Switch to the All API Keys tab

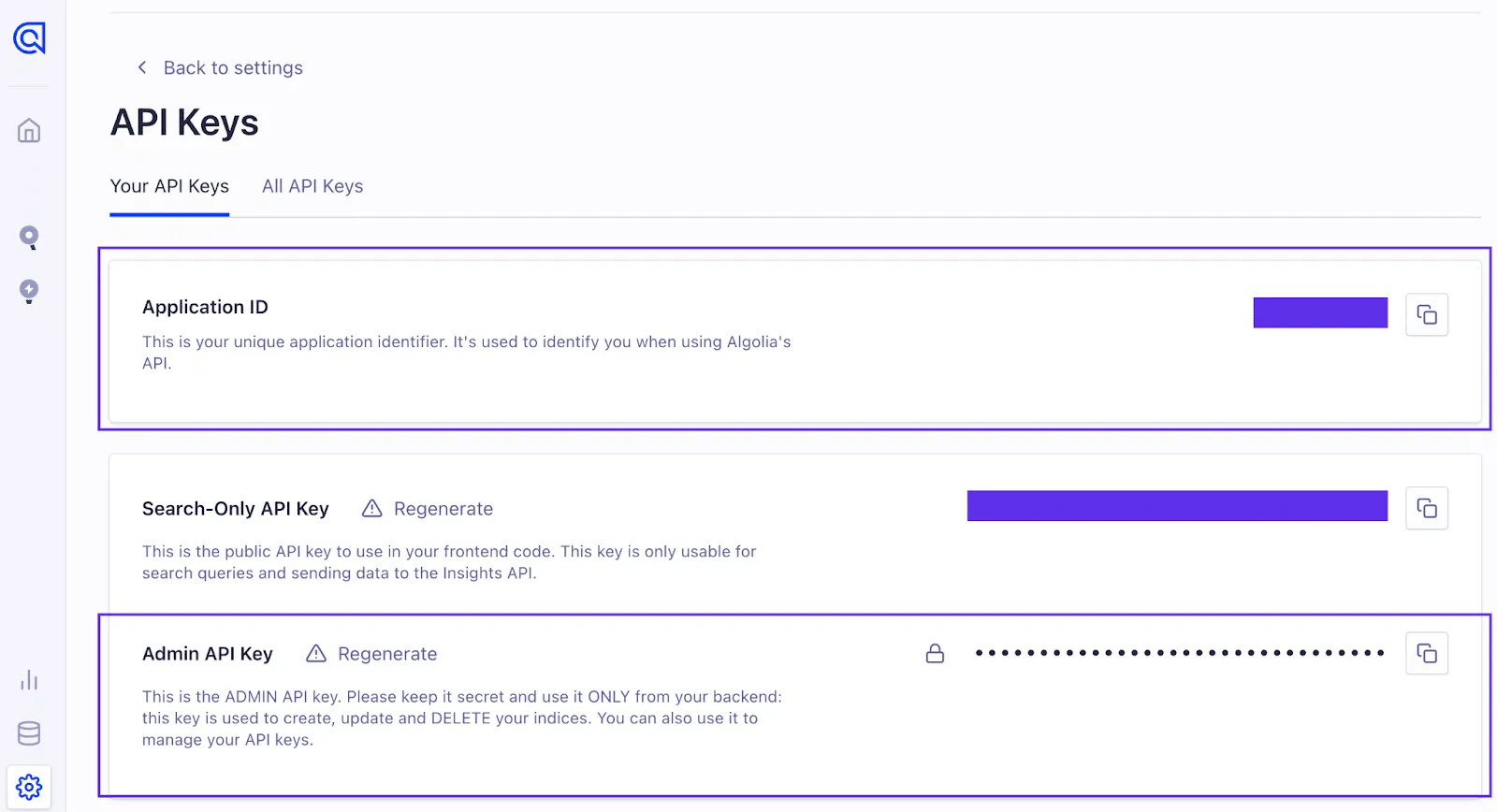click(x=312, y=186)
